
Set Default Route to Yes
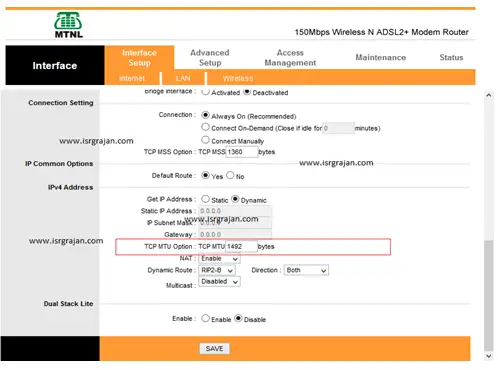pyautogui.click(x=205, y=175)
